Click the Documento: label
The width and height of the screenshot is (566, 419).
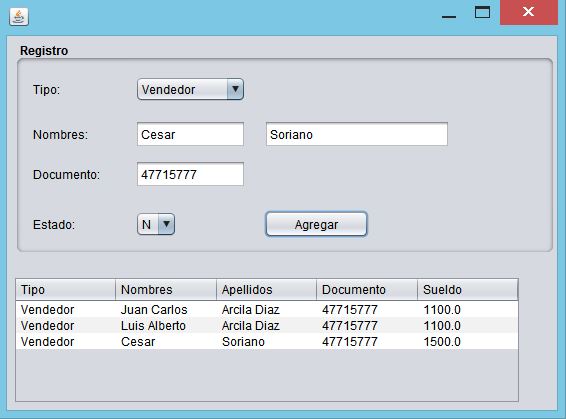(x=66, y=175)
